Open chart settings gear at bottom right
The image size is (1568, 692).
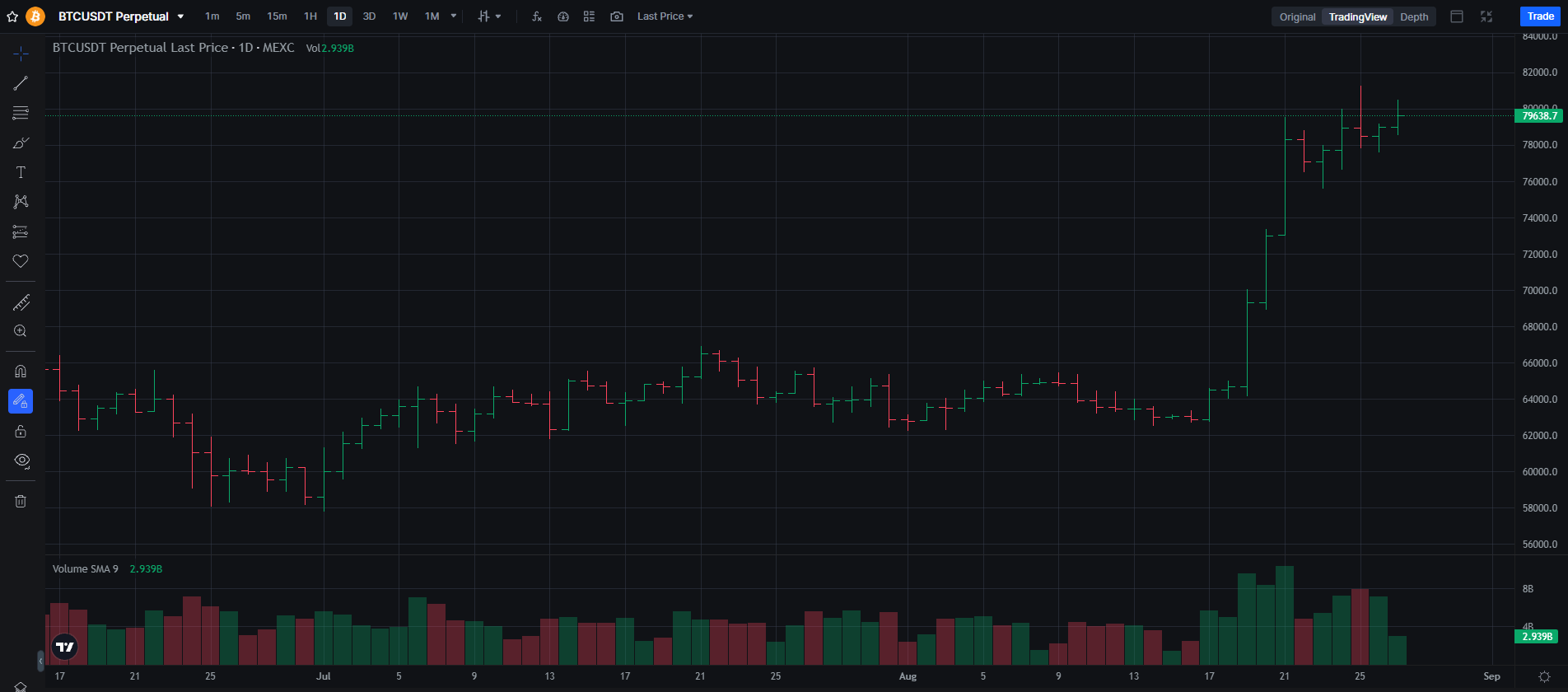click(1544, 676)
